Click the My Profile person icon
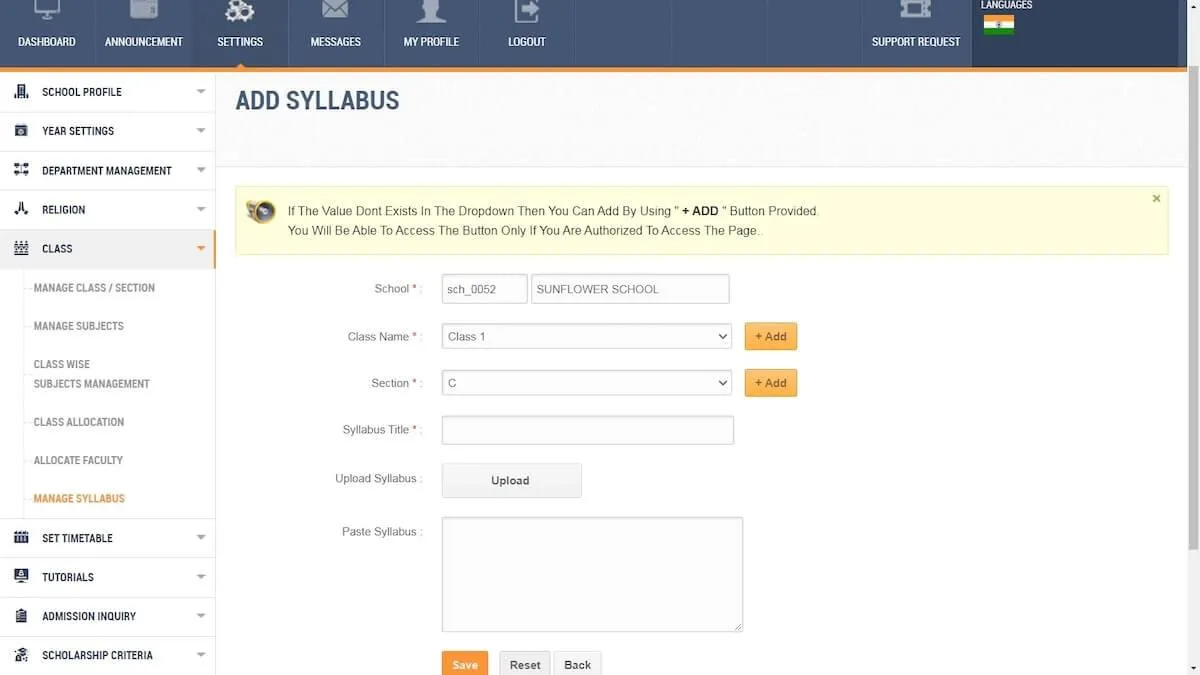 coord(431,10)
